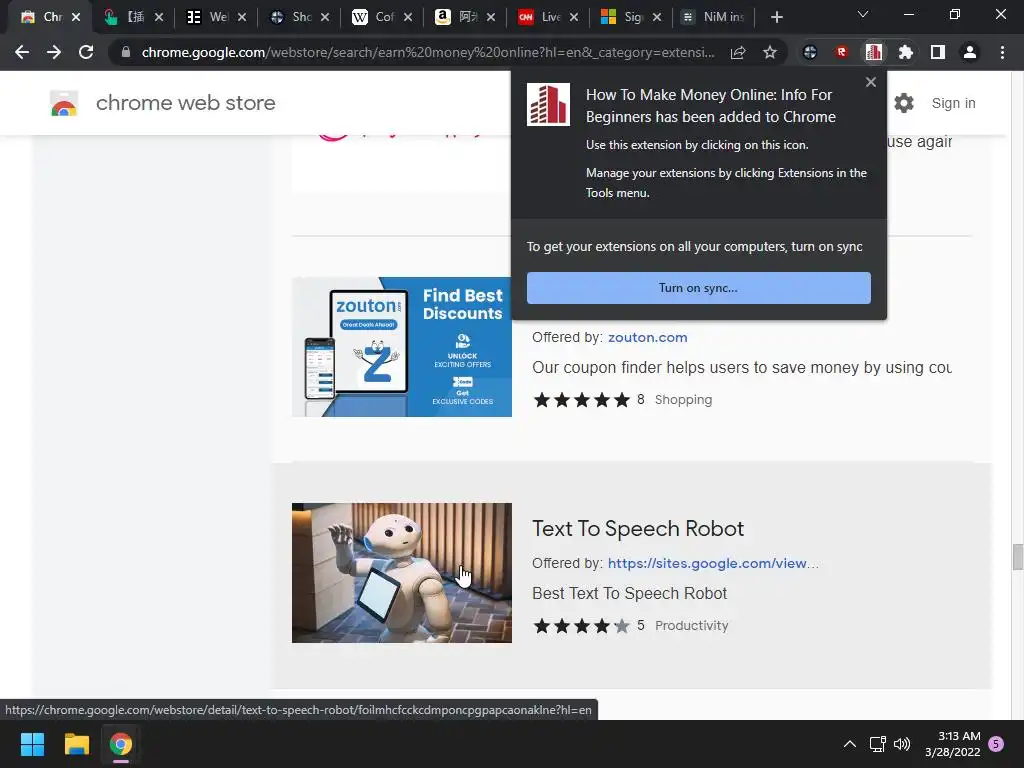The image size is (1024, 768).
Task: Dismiss the extension added popup
Action: click(871, 82)
